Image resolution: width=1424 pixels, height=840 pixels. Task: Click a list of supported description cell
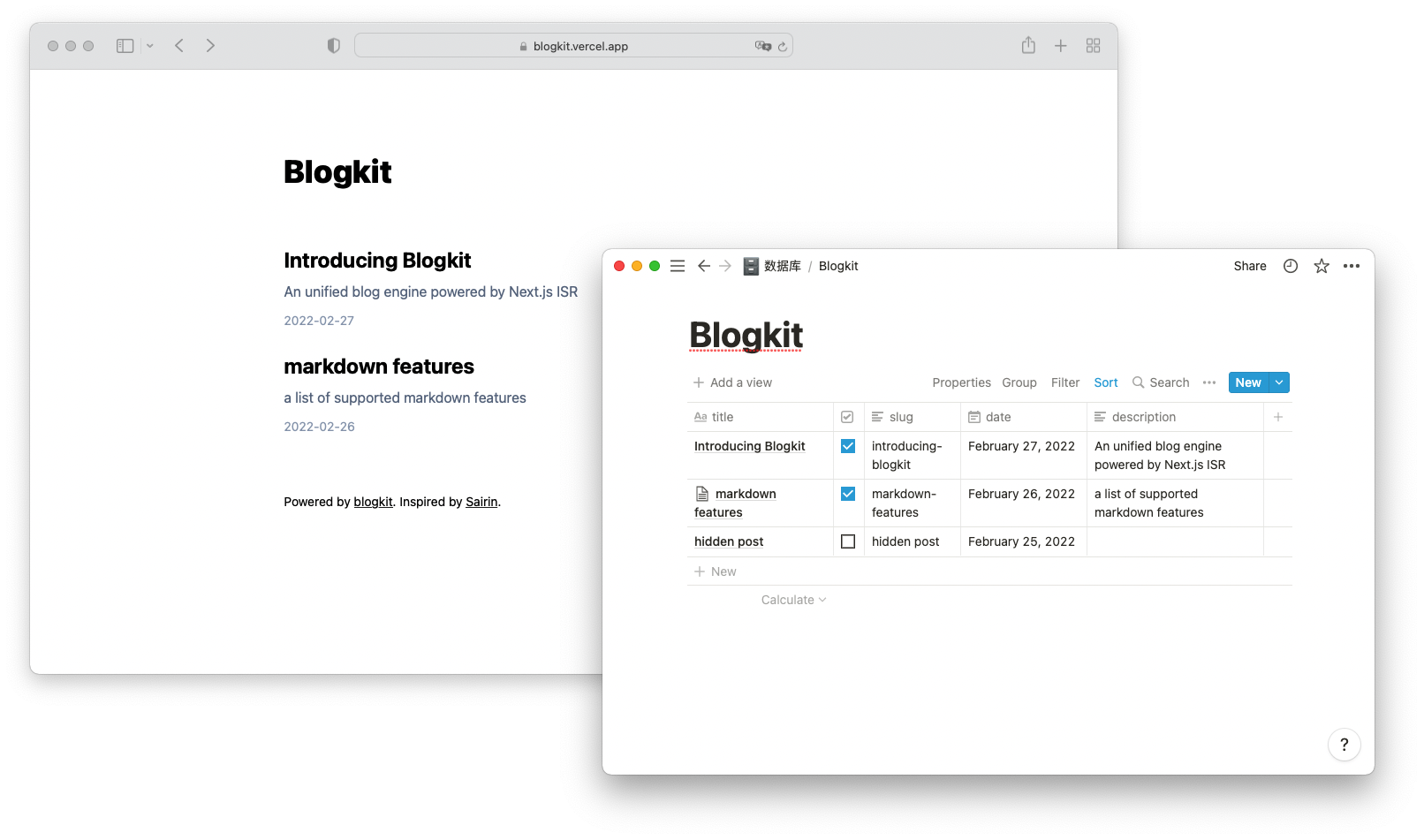(1175, 503)
